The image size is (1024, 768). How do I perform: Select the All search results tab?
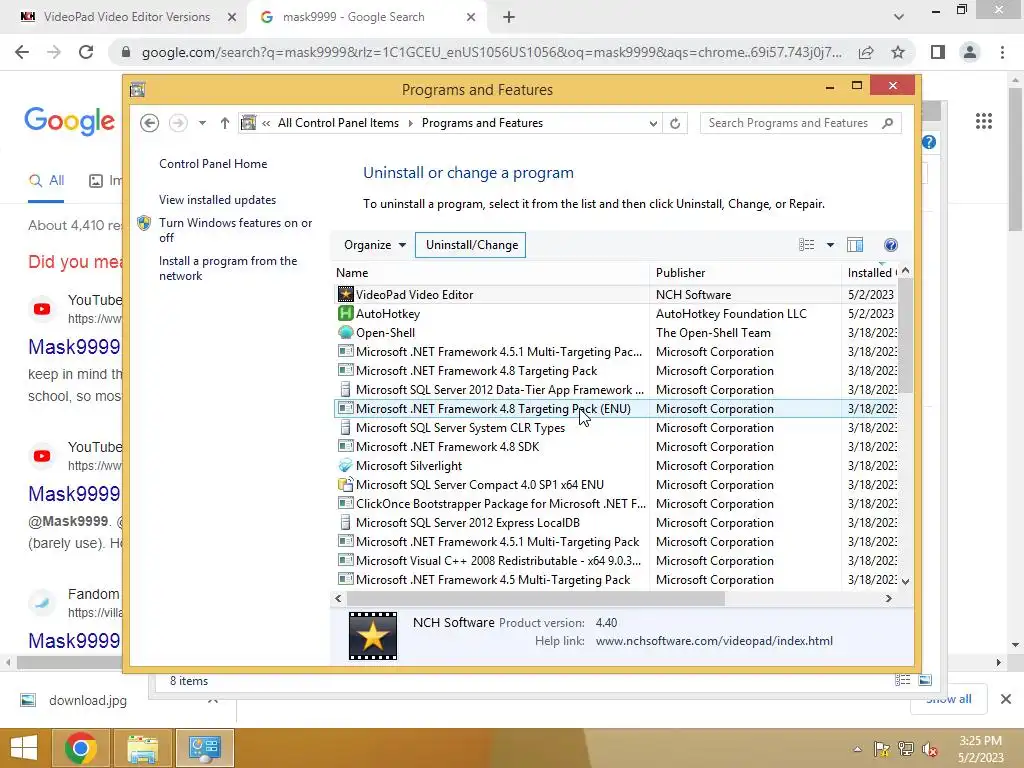46,181
